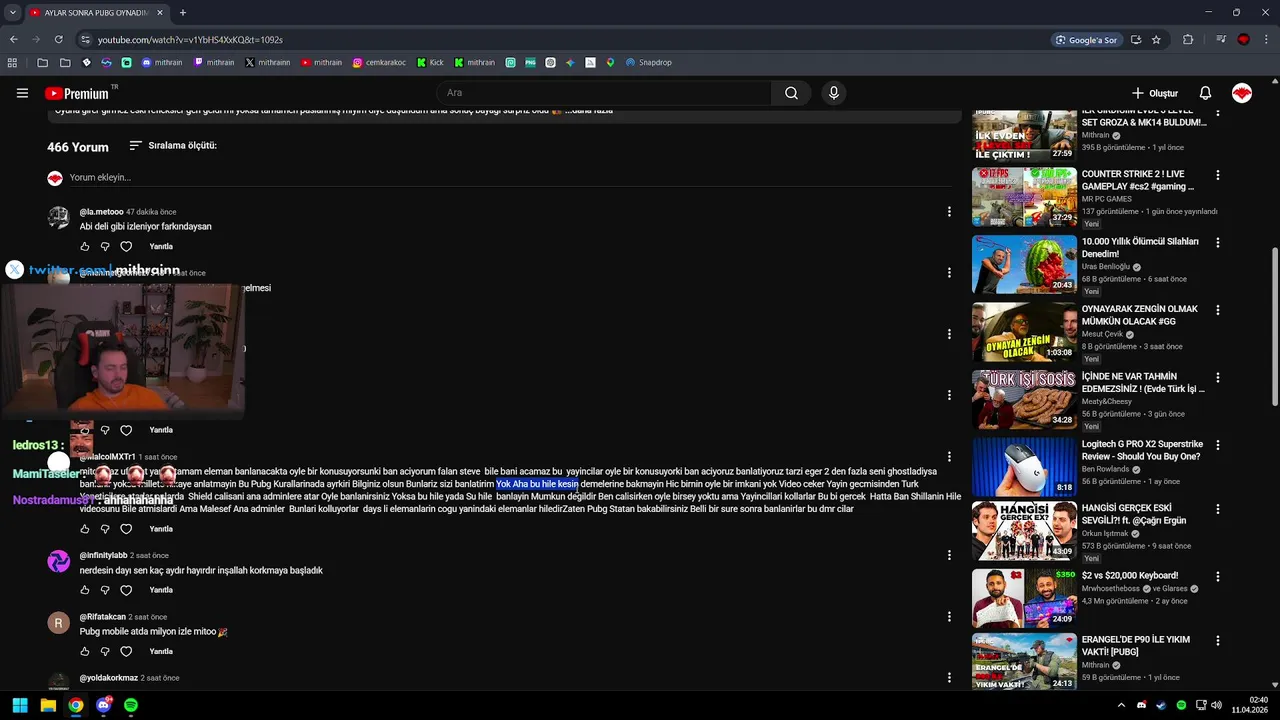The height and width of the screenshot is (720, 1280).
Task: Heart the @infinitylabb comment
Action: 126,590
